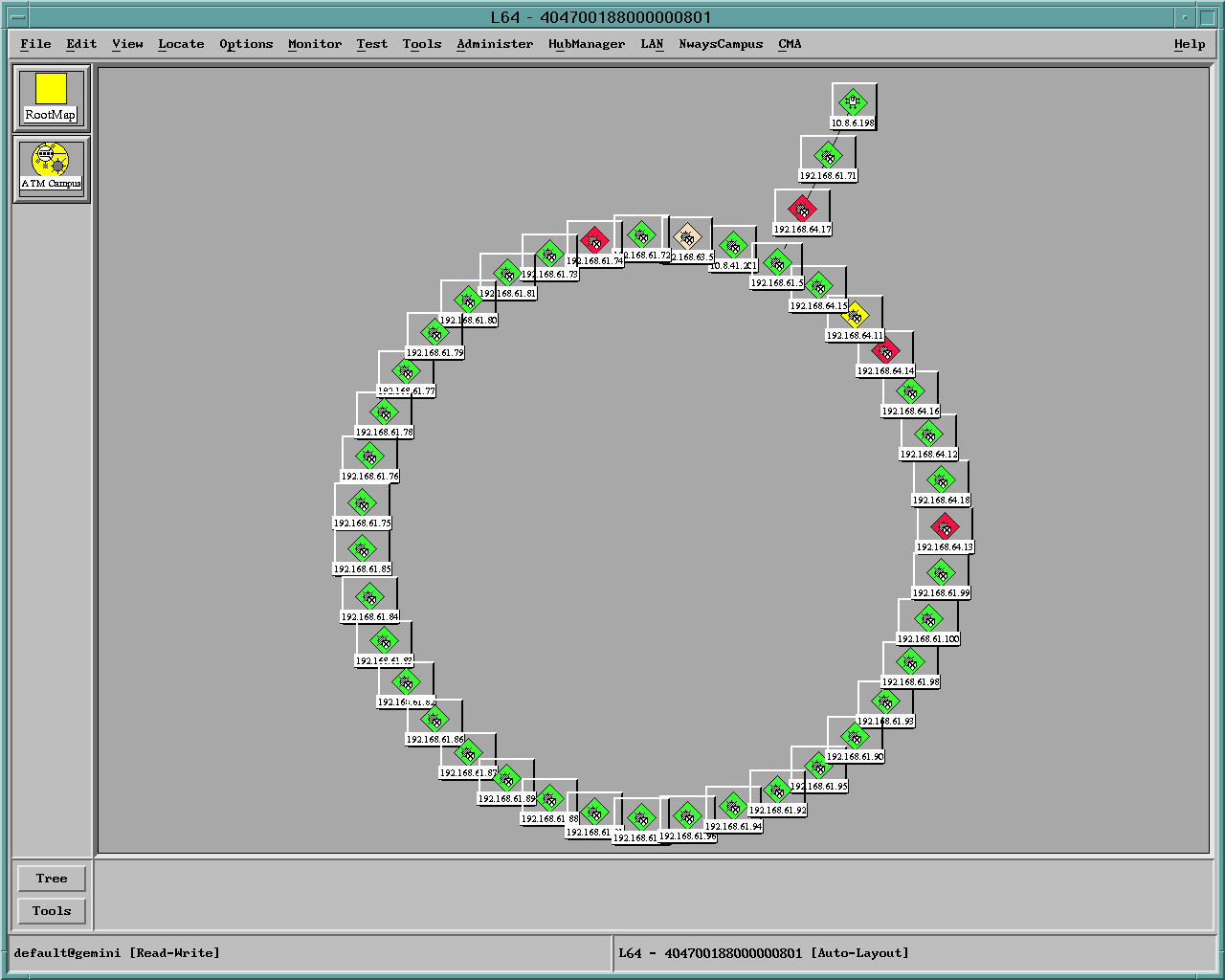The width and height of the screenshot is (1225, 980).
Task: Select node 192.168.61.78
Action: 387,412
